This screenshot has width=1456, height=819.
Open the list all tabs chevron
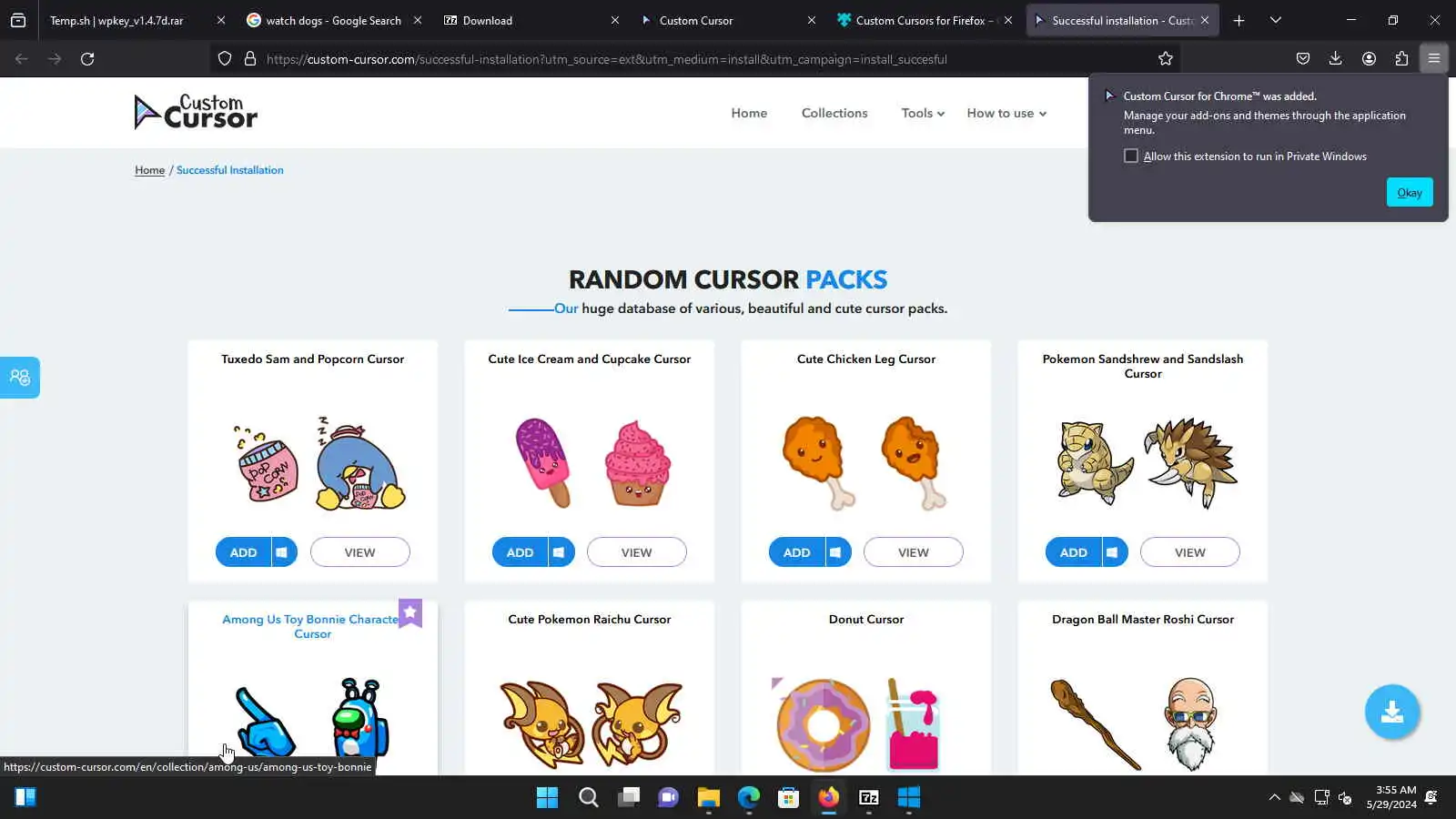pos(1276,20)
